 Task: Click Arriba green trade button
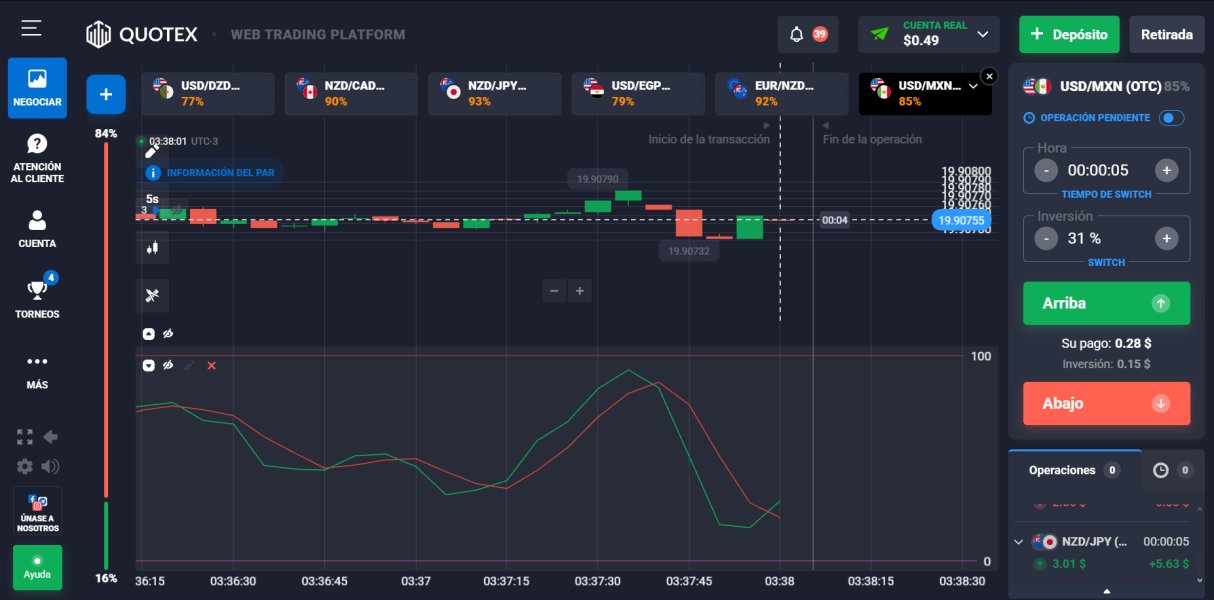pyautogui.click(x=1106, y=303)
